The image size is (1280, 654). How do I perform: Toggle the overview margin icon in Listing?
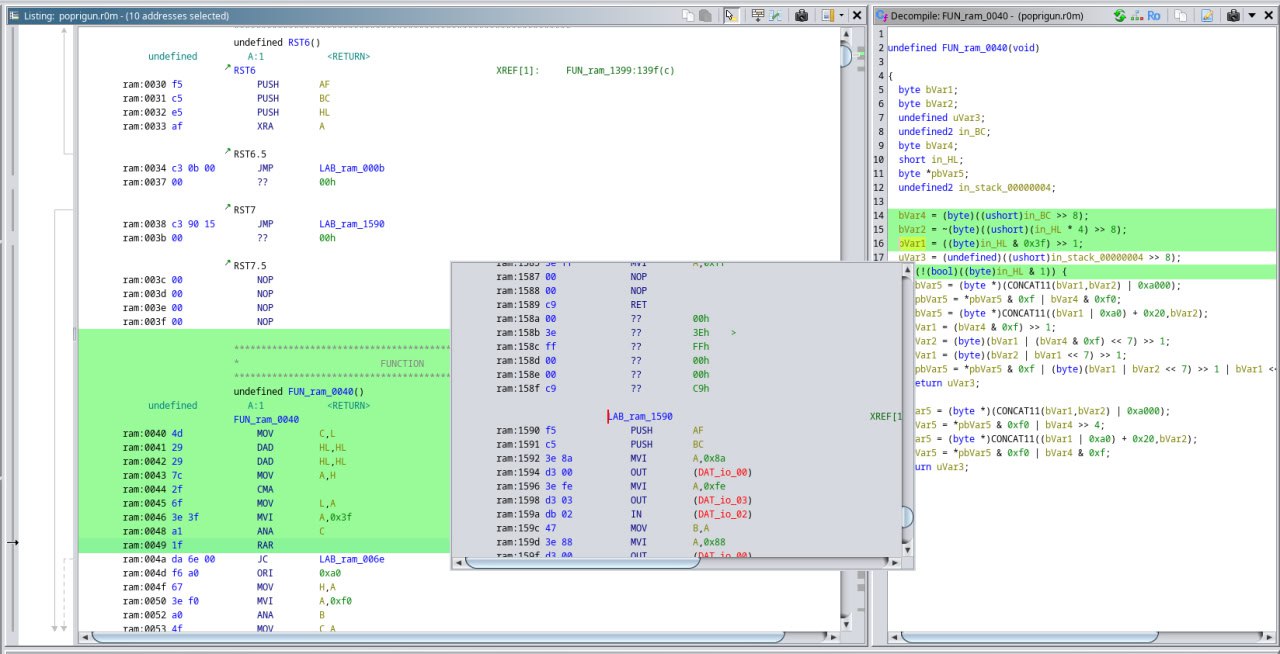click(x=827, y=16)
